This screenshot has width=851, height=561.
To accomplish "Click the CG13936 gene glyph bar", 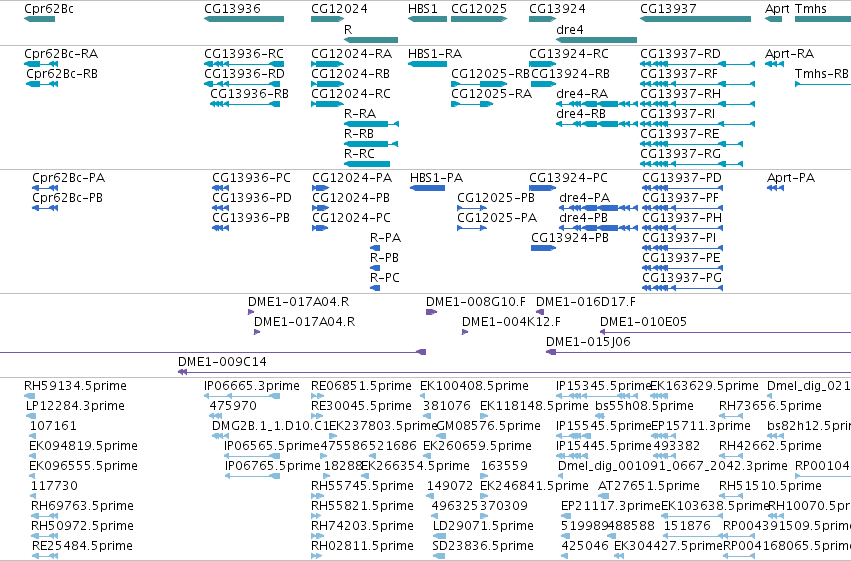I will (244, 19).
